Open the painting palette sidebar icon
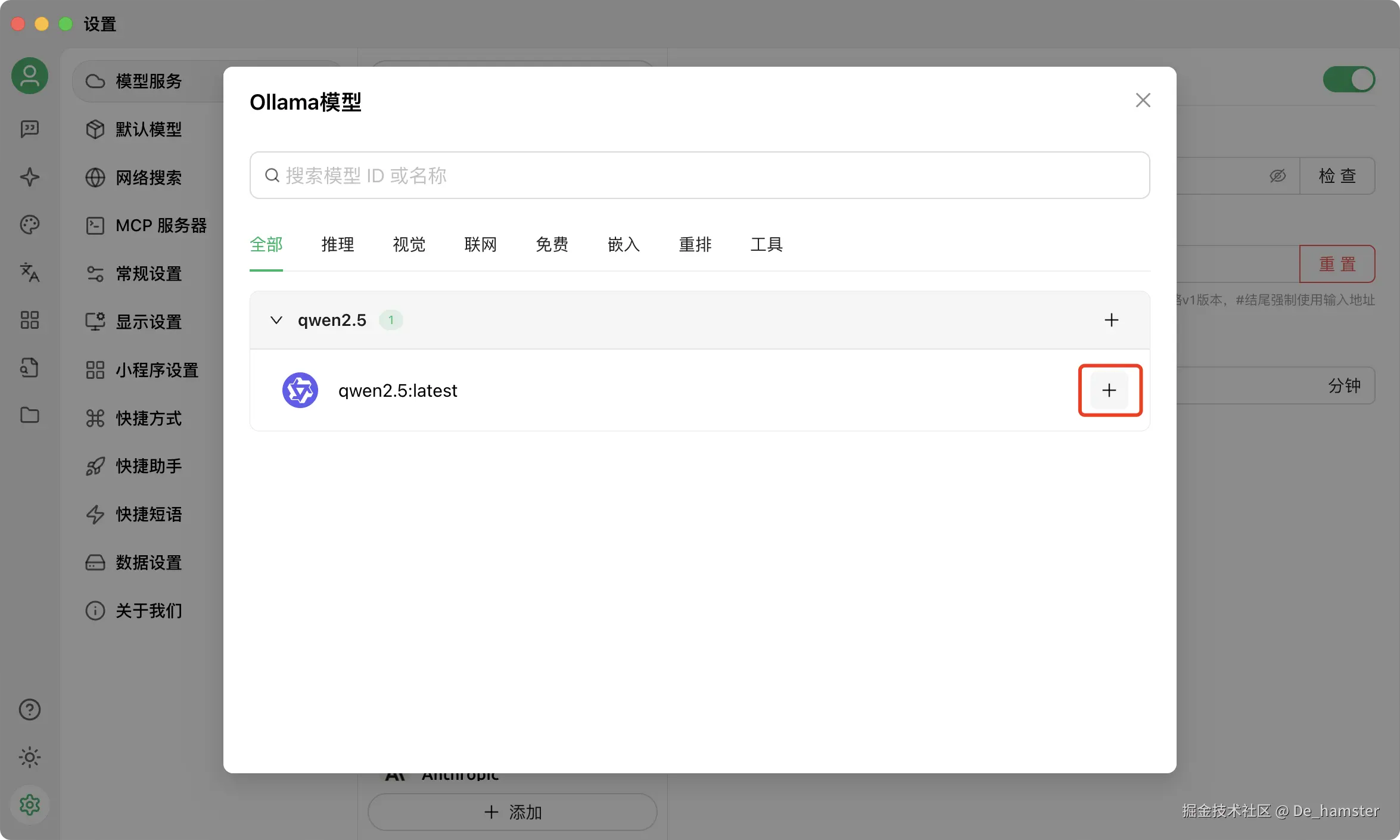Image resolution: width=1400 pixels, height=840 pixels. [x=30, y=225]
